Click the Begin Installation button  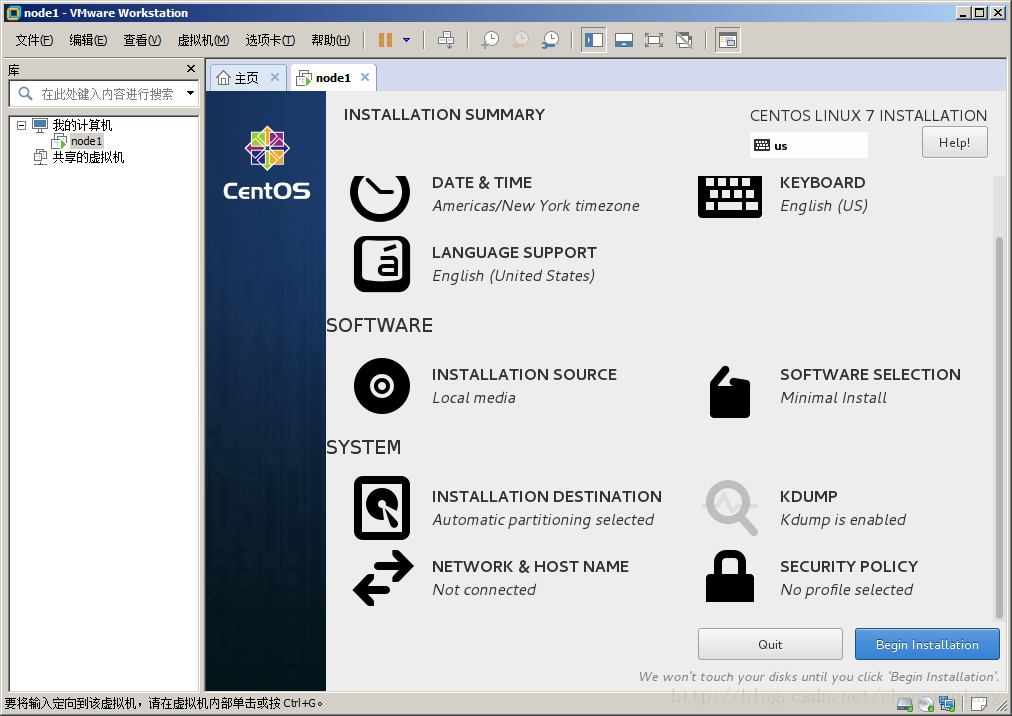point(927,644)
